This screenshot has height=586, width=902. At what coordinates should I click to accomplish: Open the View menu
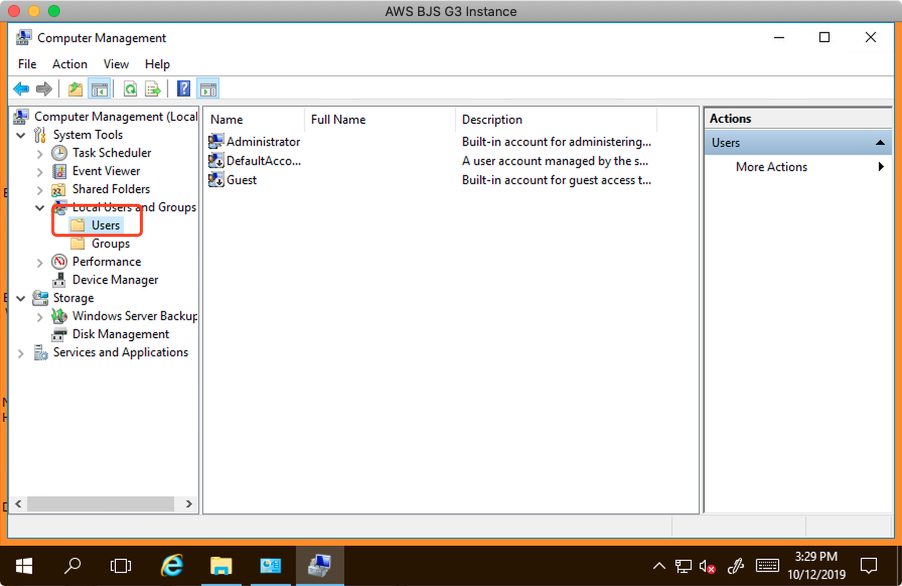[x=116, y=64]
